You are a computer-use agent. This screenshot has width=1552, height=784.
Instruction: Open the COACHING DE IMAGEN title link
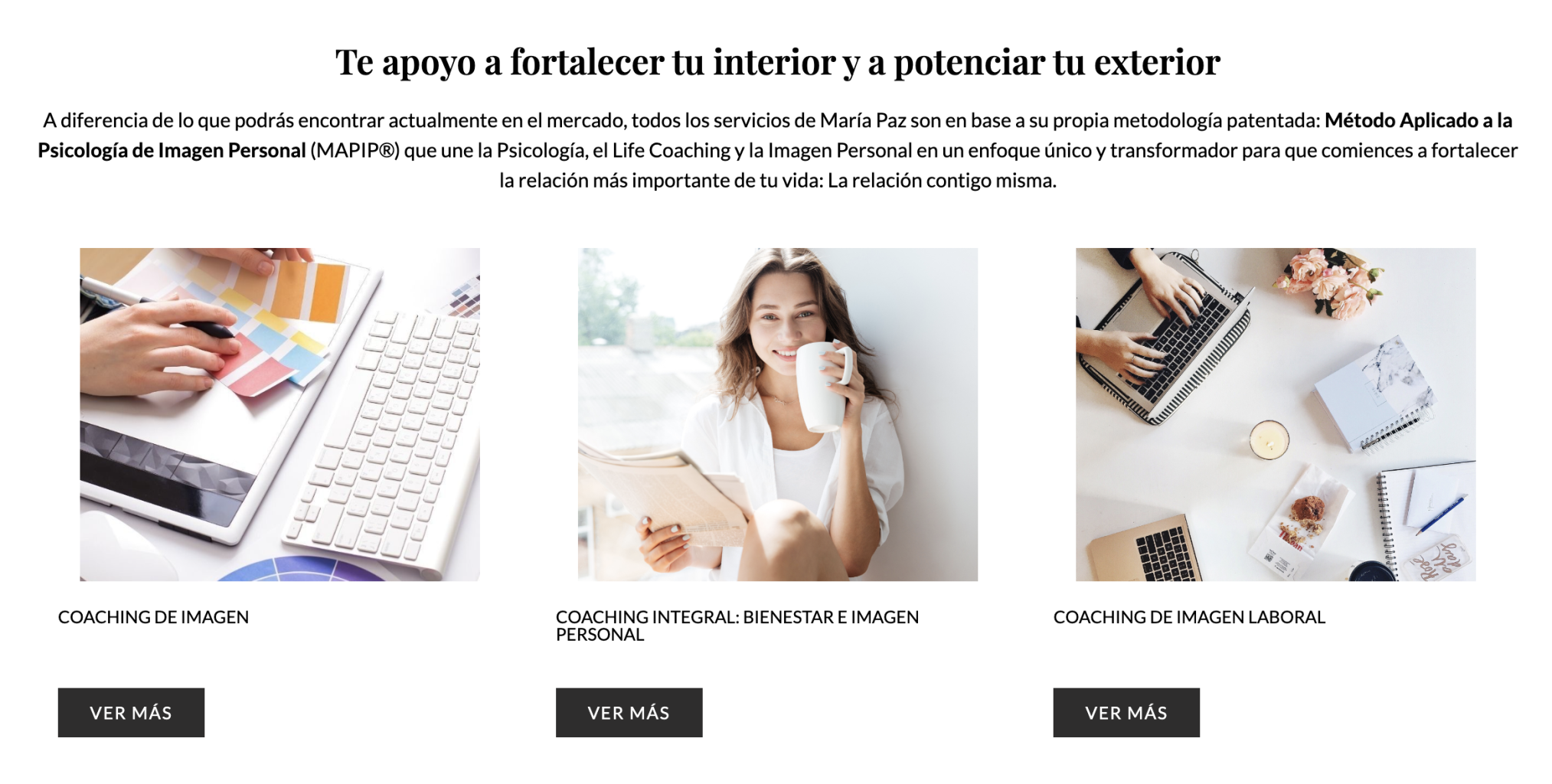153,617
